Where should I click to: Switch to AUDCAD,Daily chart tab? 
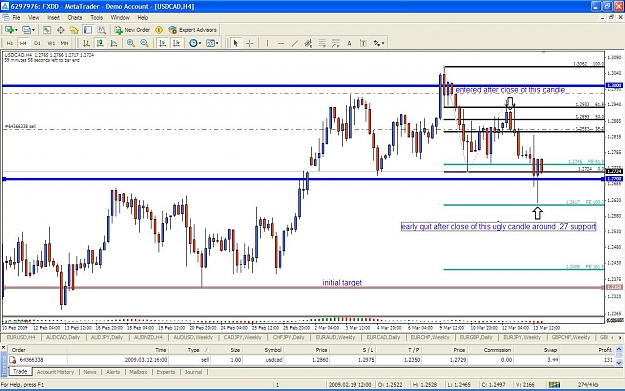[x=63, y=337]
